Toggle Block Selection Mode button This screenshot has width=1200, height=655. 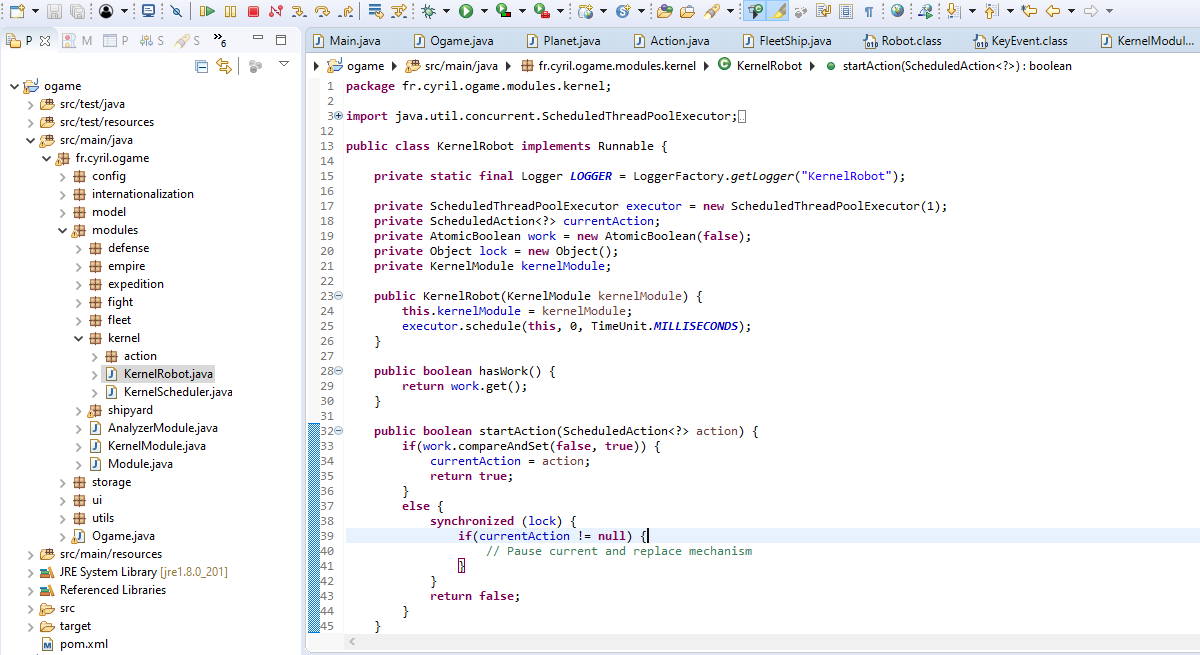(846, 11)
